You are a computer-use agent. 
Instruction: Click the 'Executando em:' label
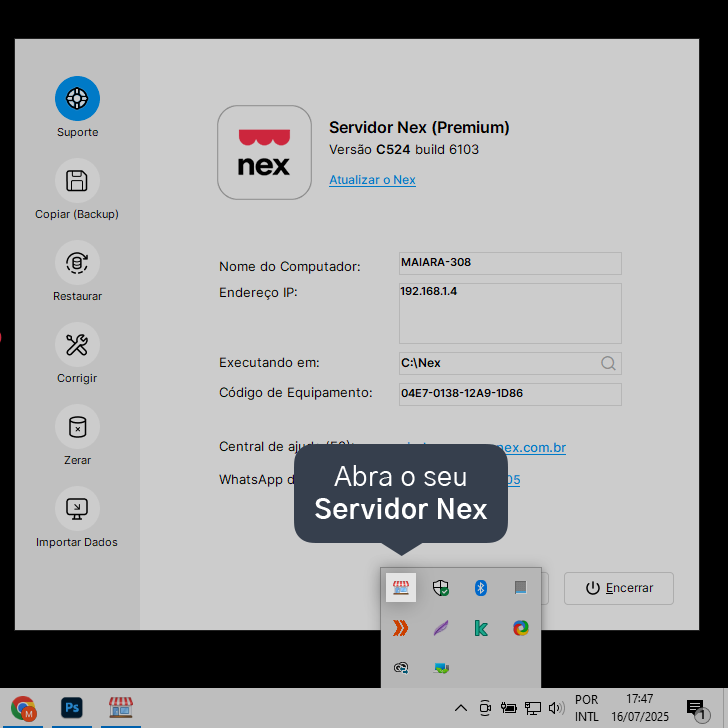269,363
